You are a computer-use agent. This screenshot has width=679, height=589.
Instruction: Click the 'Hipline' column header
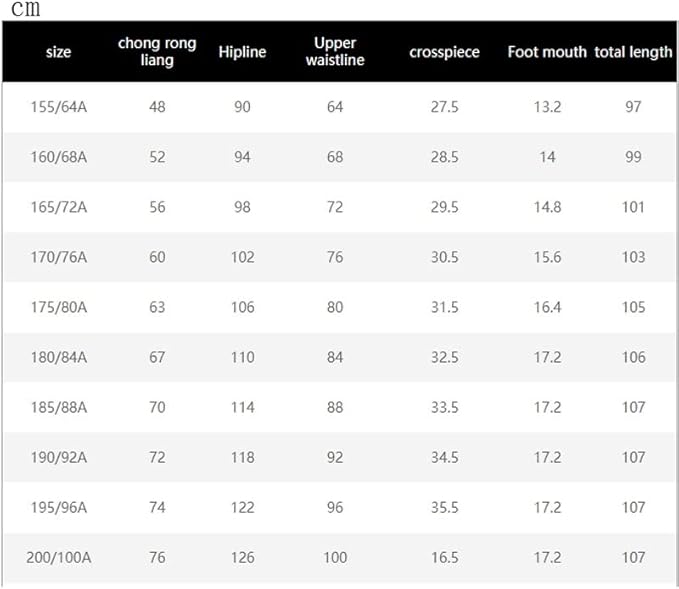point(242,52)
